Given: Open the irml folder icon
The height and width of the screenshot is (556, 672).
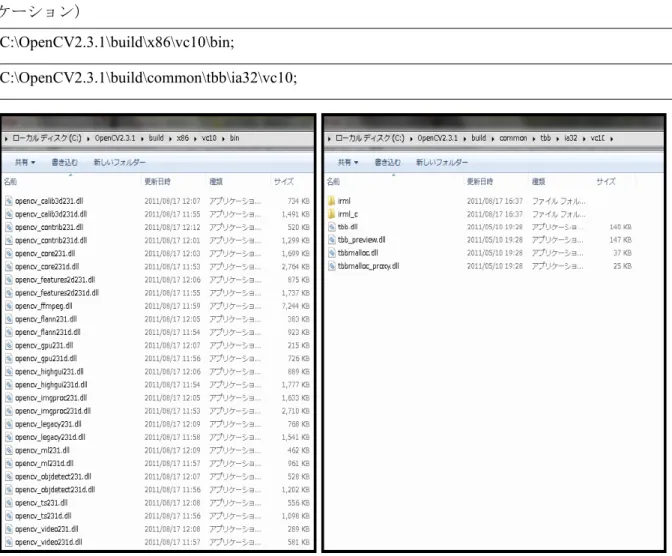Looking at the screenshot, I should 331,201.
